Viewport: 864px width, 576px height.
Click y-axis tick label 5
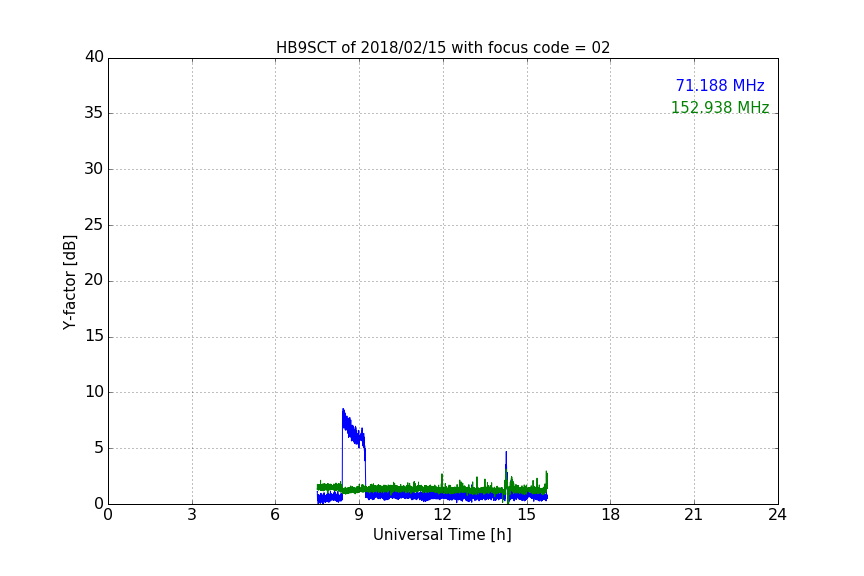coord(99,448)
